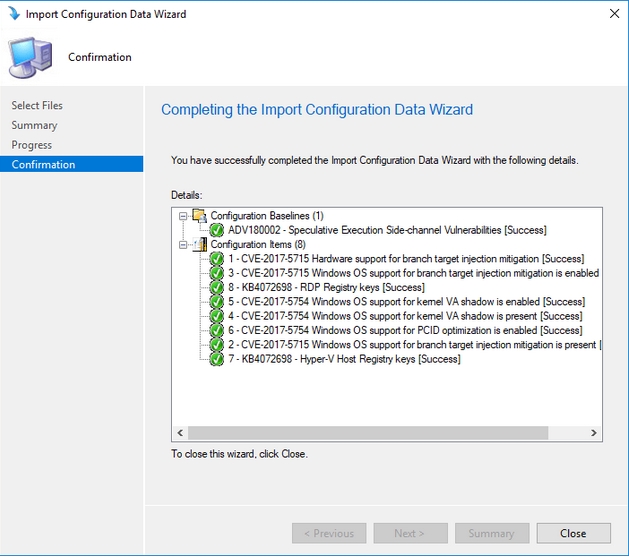Click check icon for Hyper-V Host Registry keys
Screen dimensions: 629x557
pyautogui.click(x=217, y=359)
